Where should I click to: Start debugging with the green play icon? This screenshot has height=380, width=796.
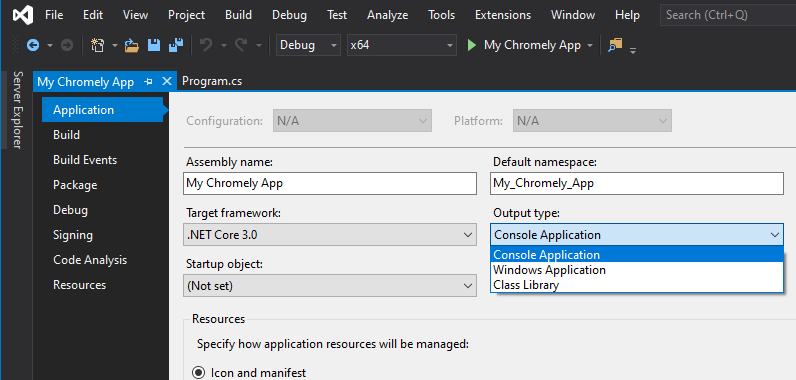(x=472, y=46)
